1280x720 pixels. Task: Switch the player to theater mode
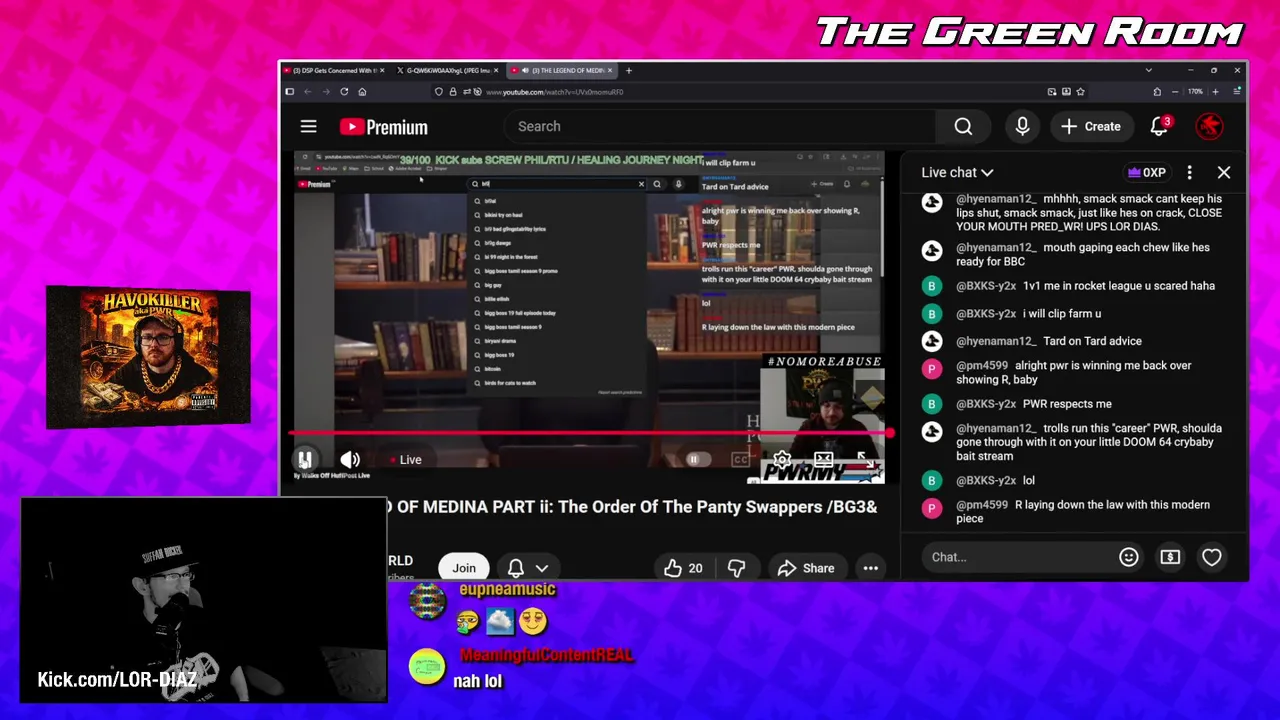[x=823, y=459]
